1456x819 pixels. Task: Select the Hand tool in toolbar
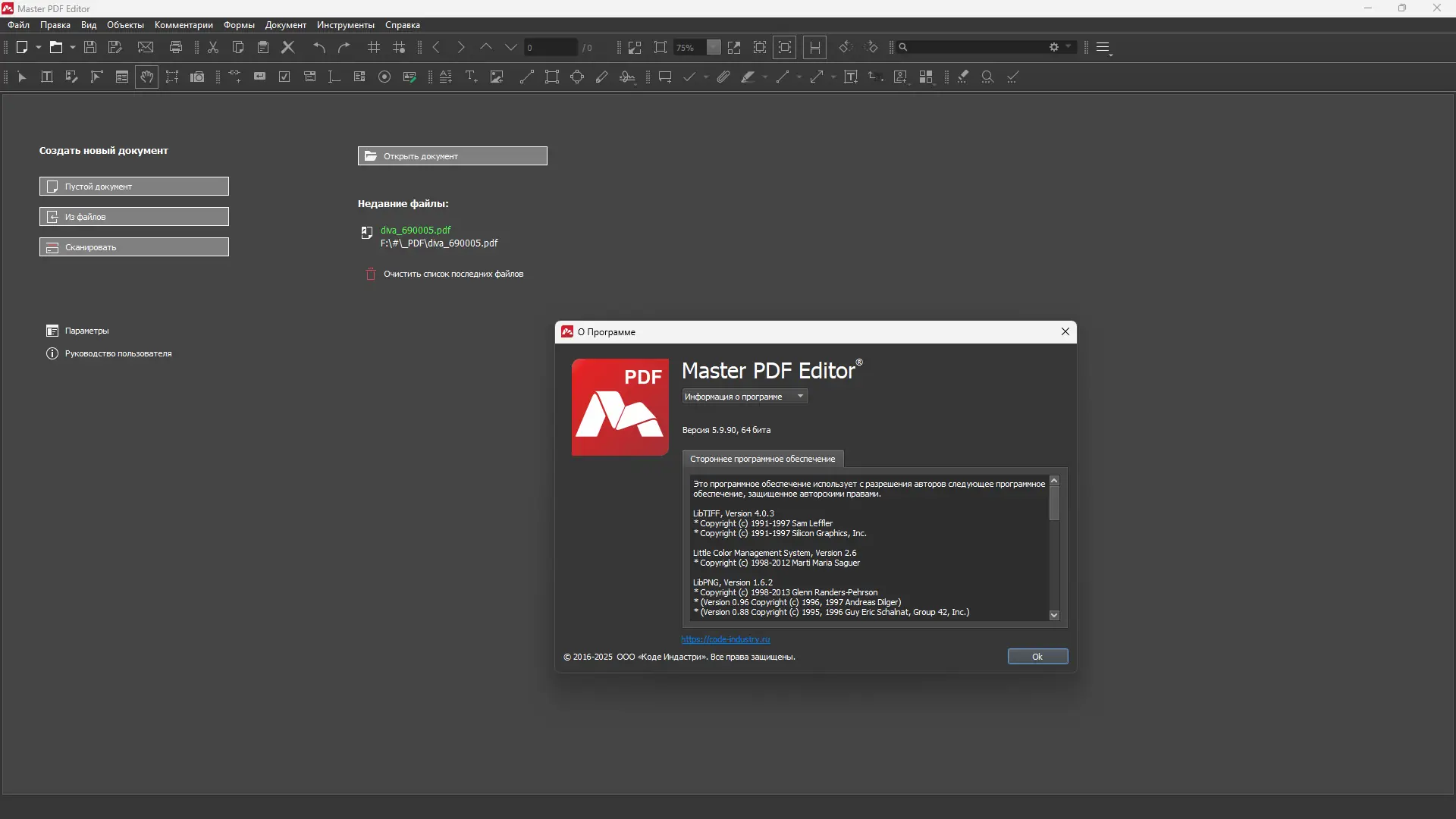tap(147, 77)
